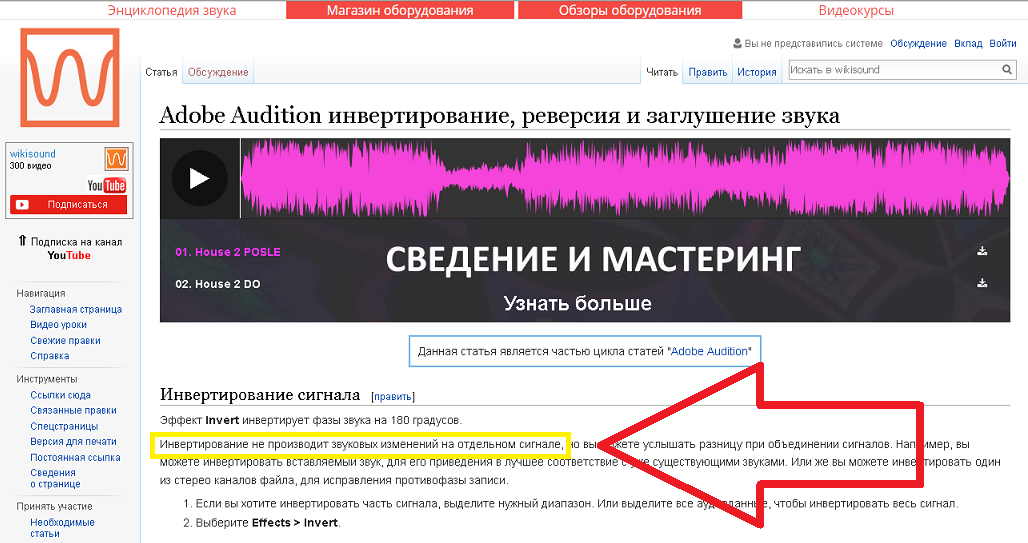
Task: Open Необходимые статьи link
Action: click(62, 528)
